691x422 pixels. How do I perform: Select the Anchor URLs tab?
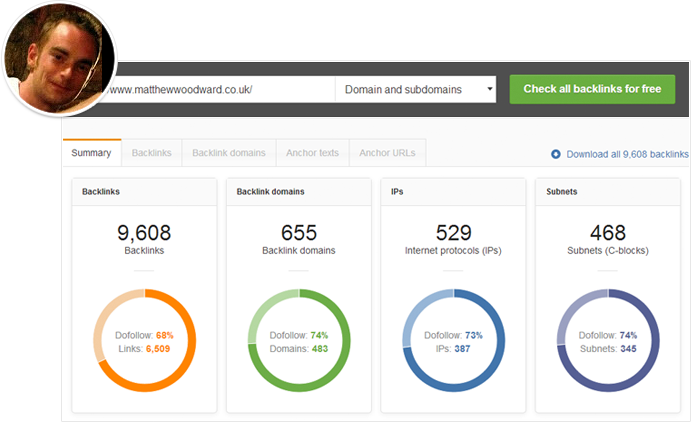[x=389, y=153]
